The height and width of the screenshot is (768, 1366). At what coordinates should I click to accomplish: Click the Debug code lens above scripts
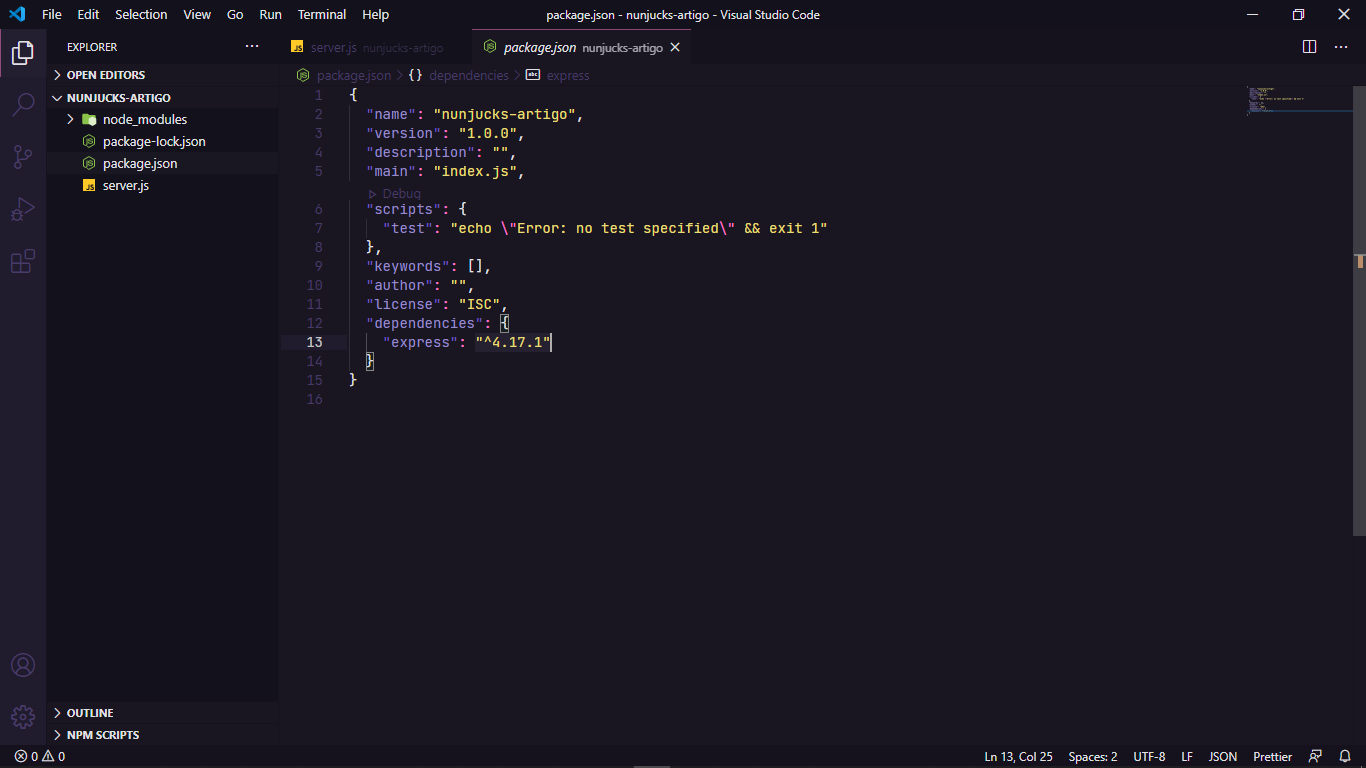394,193
